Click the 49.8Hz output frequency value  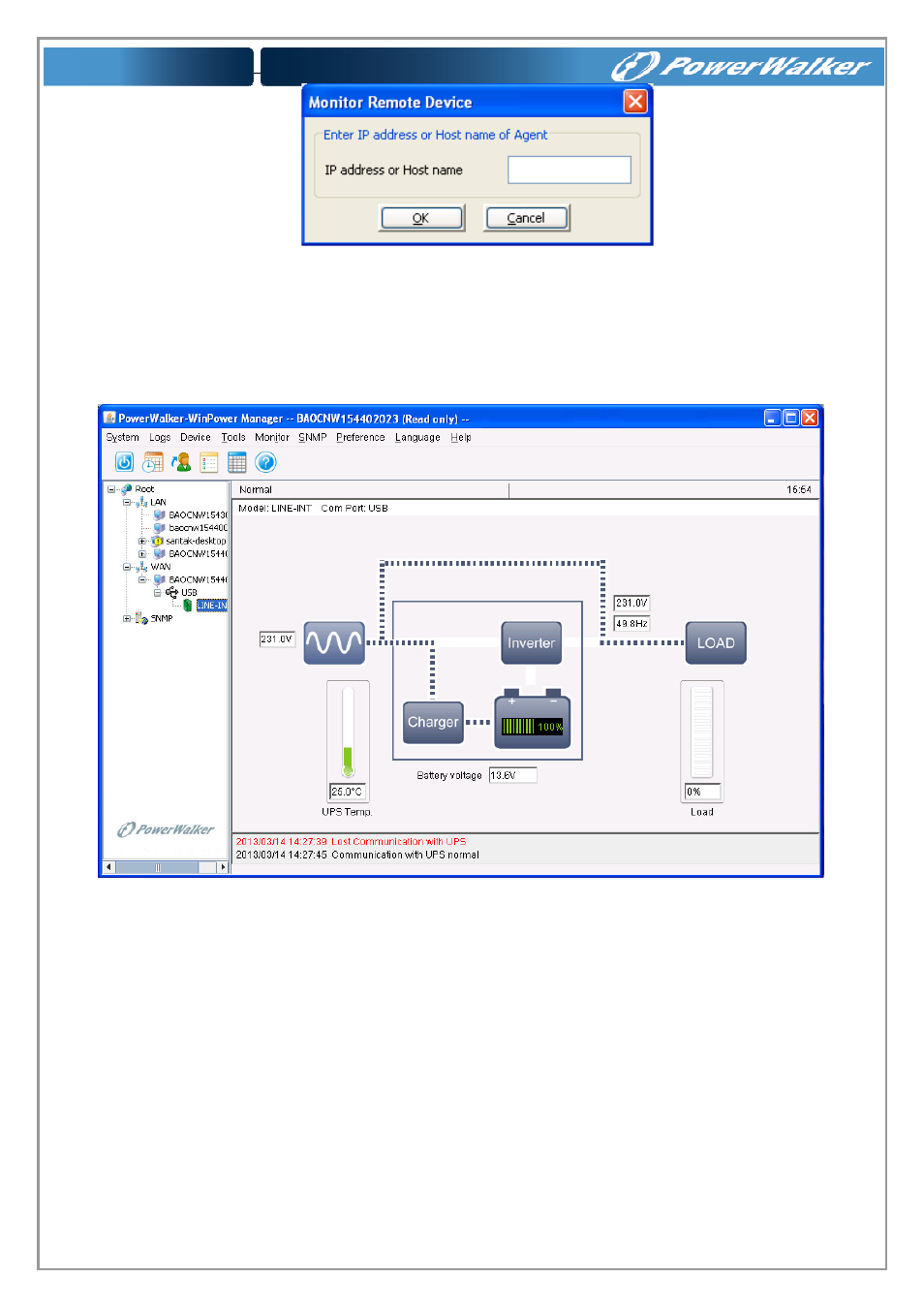pos(631,623)
